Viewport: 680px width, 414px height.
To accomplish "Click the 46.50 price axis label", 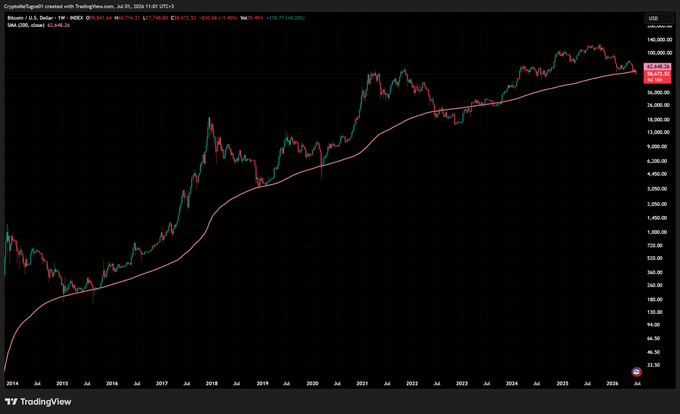I will pos(654,352).
